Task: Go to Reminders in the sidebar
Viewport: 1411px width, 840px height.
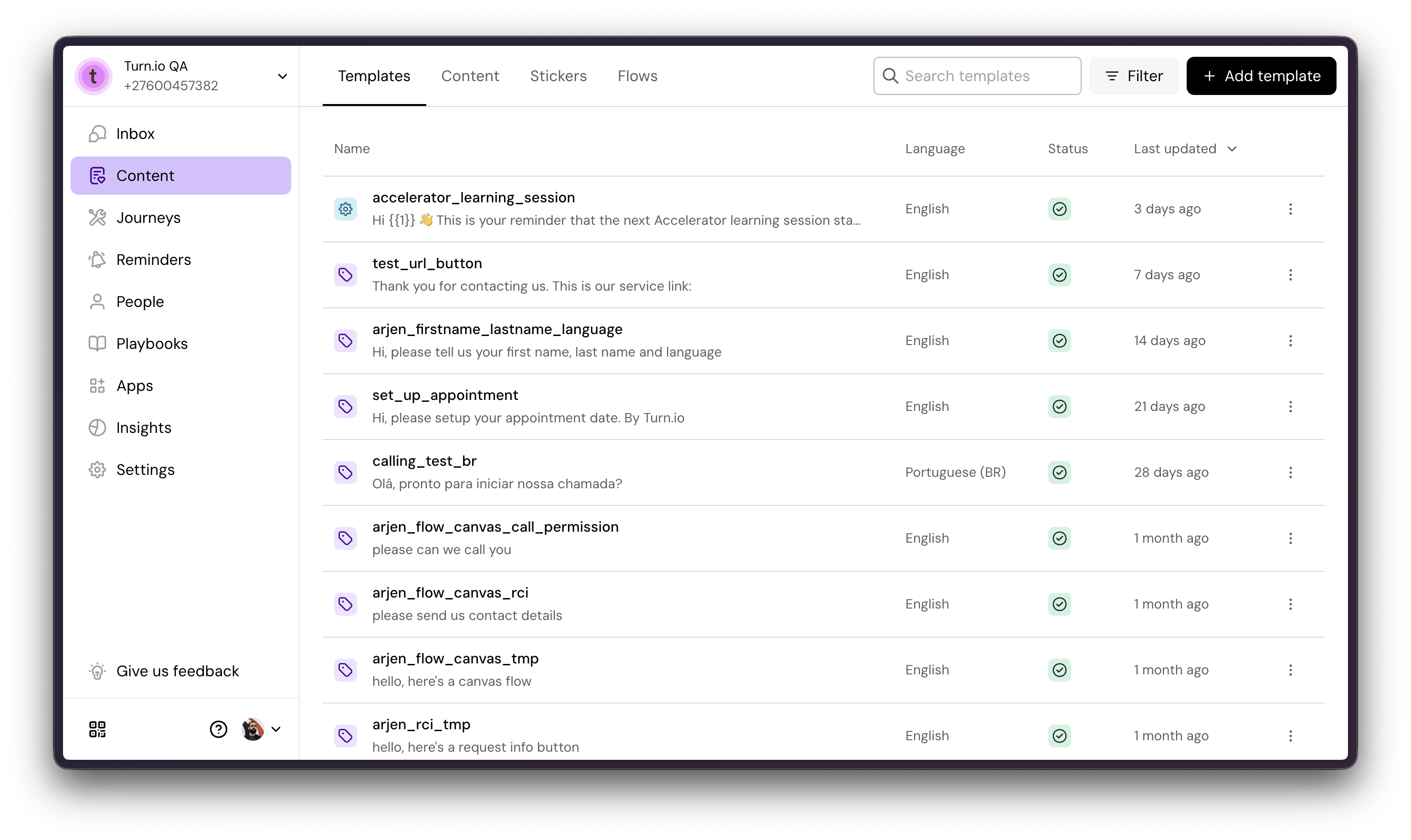Action: pos(180,259)
